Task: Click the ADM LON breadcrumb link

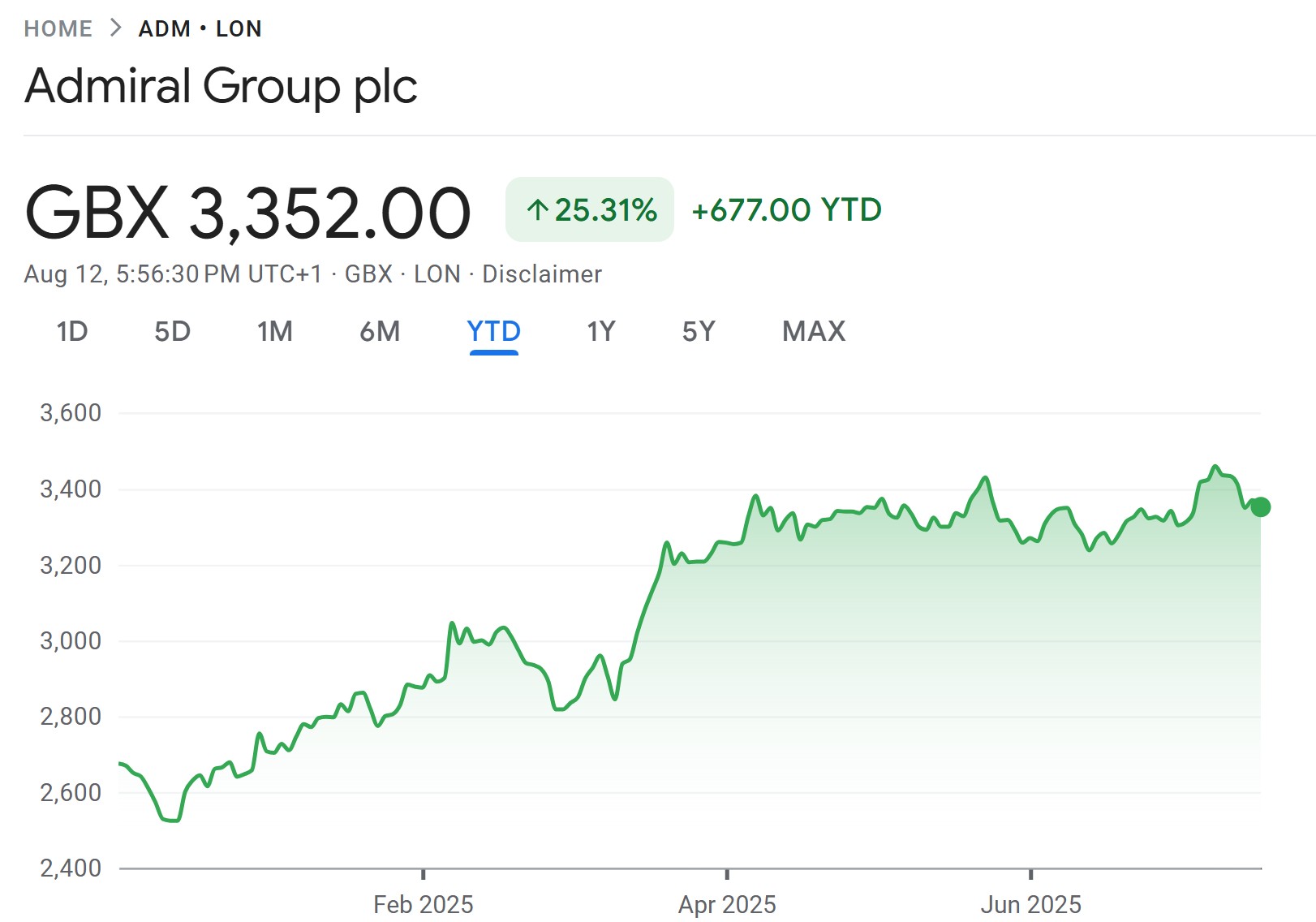Action: click(200, 28)
